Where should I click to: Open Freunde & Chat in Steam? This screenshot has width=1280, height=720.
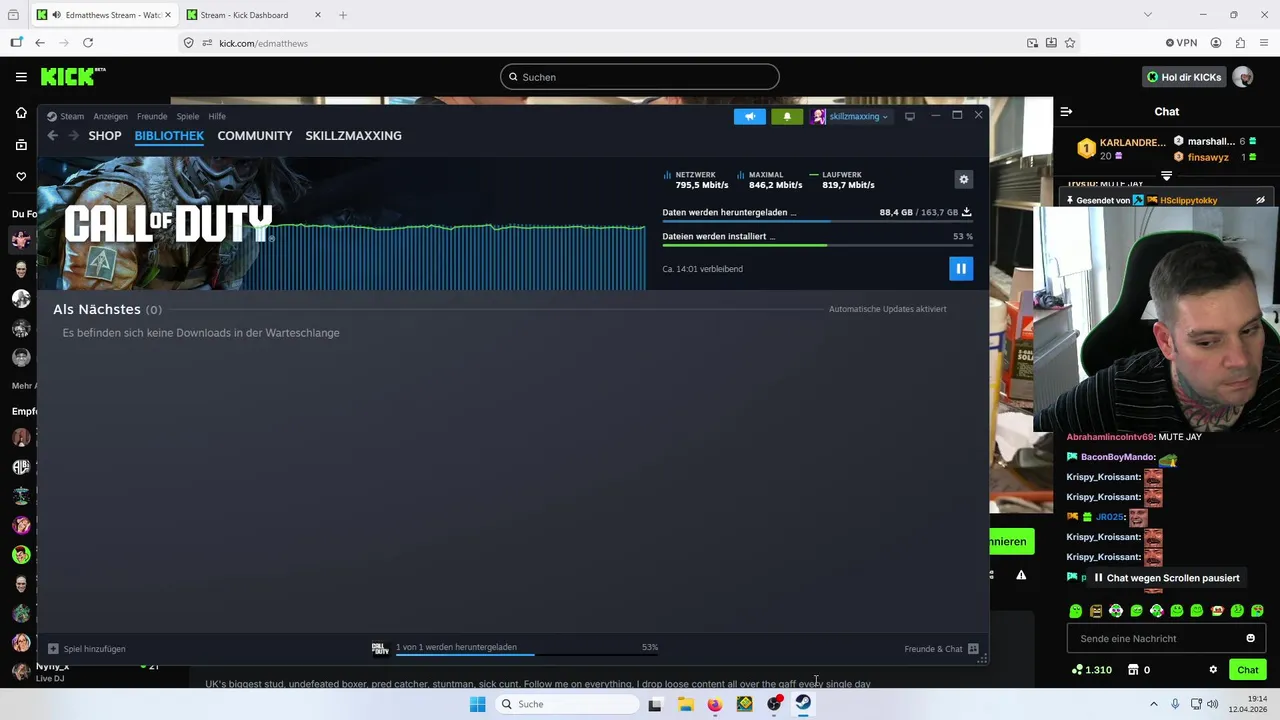(x=941, y=649)
